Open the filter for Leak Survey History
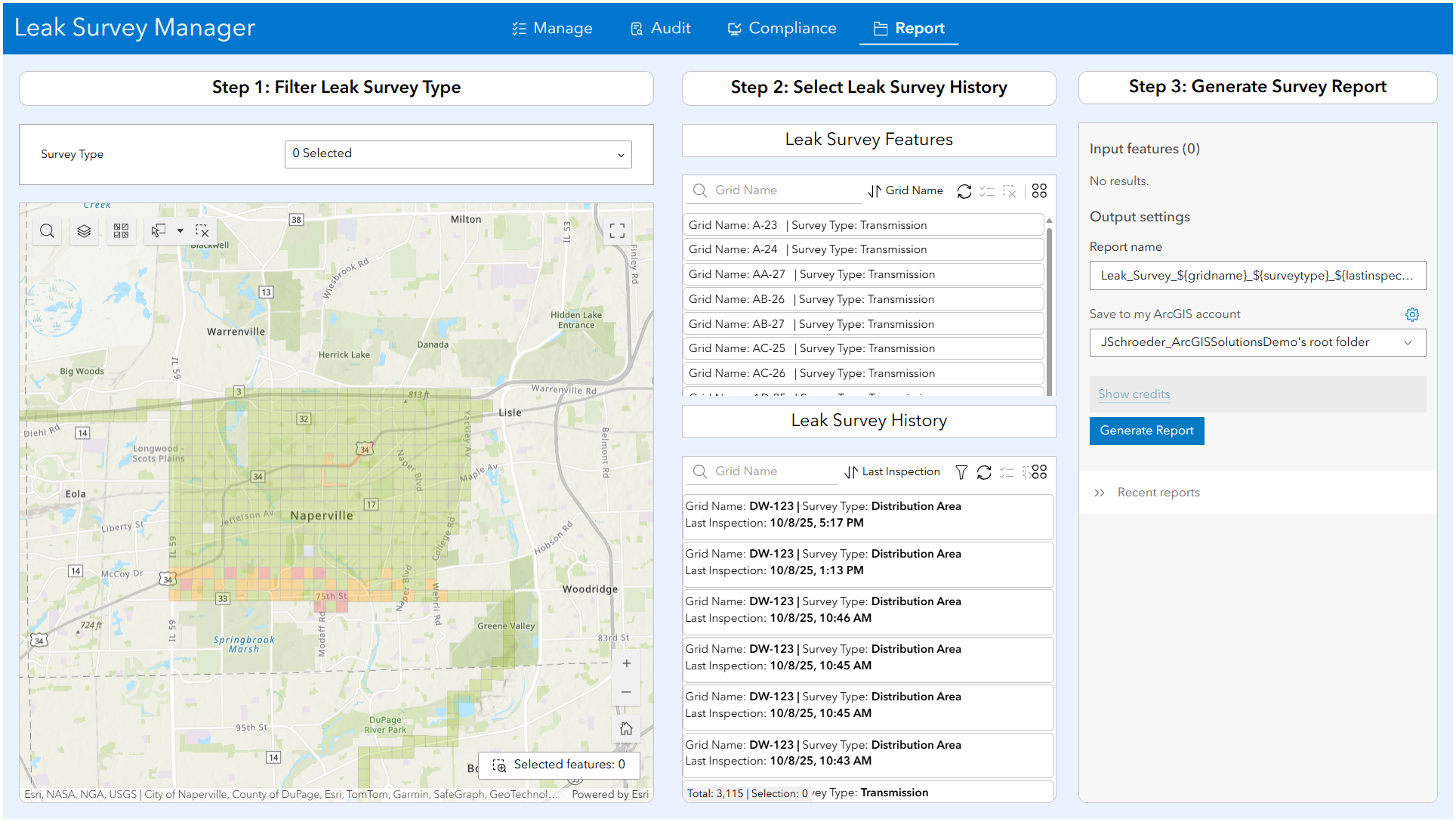The height and width of the screenshot is (822, 1456). point(961,471)
